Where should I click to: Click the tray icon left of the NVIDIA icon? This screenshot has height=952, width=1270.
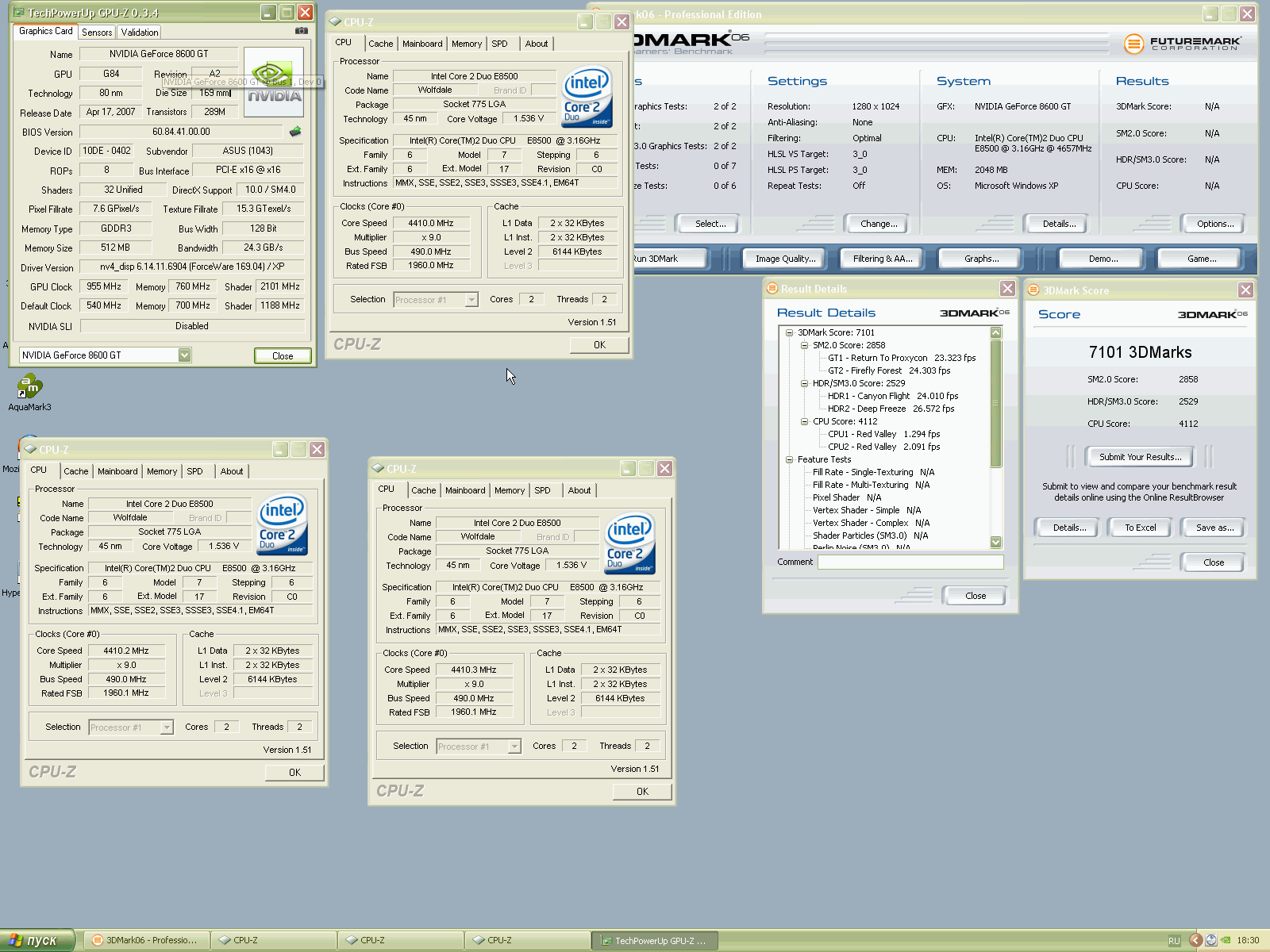1211,940
